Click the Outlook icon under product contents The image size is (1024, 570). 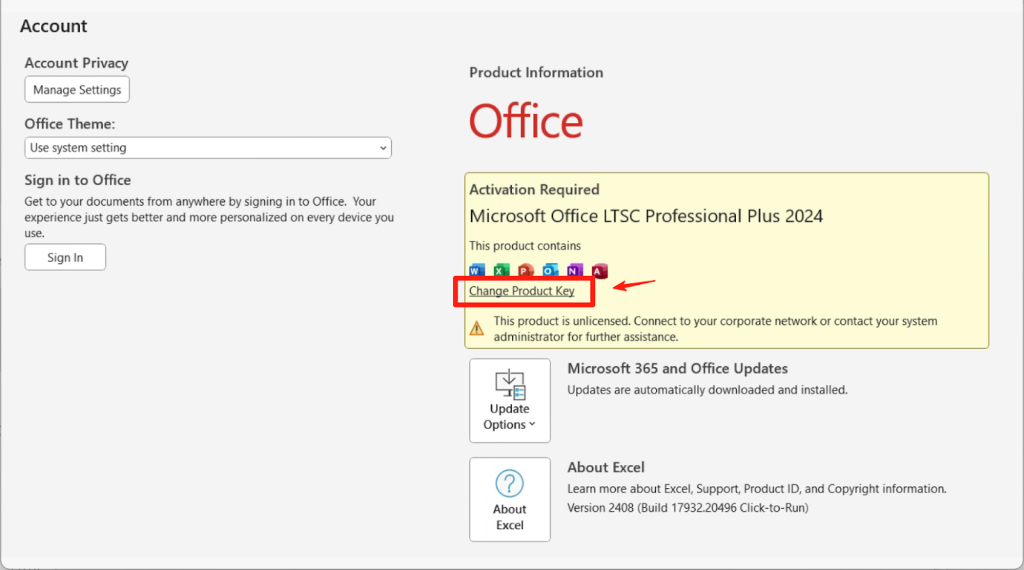[550, 270]
